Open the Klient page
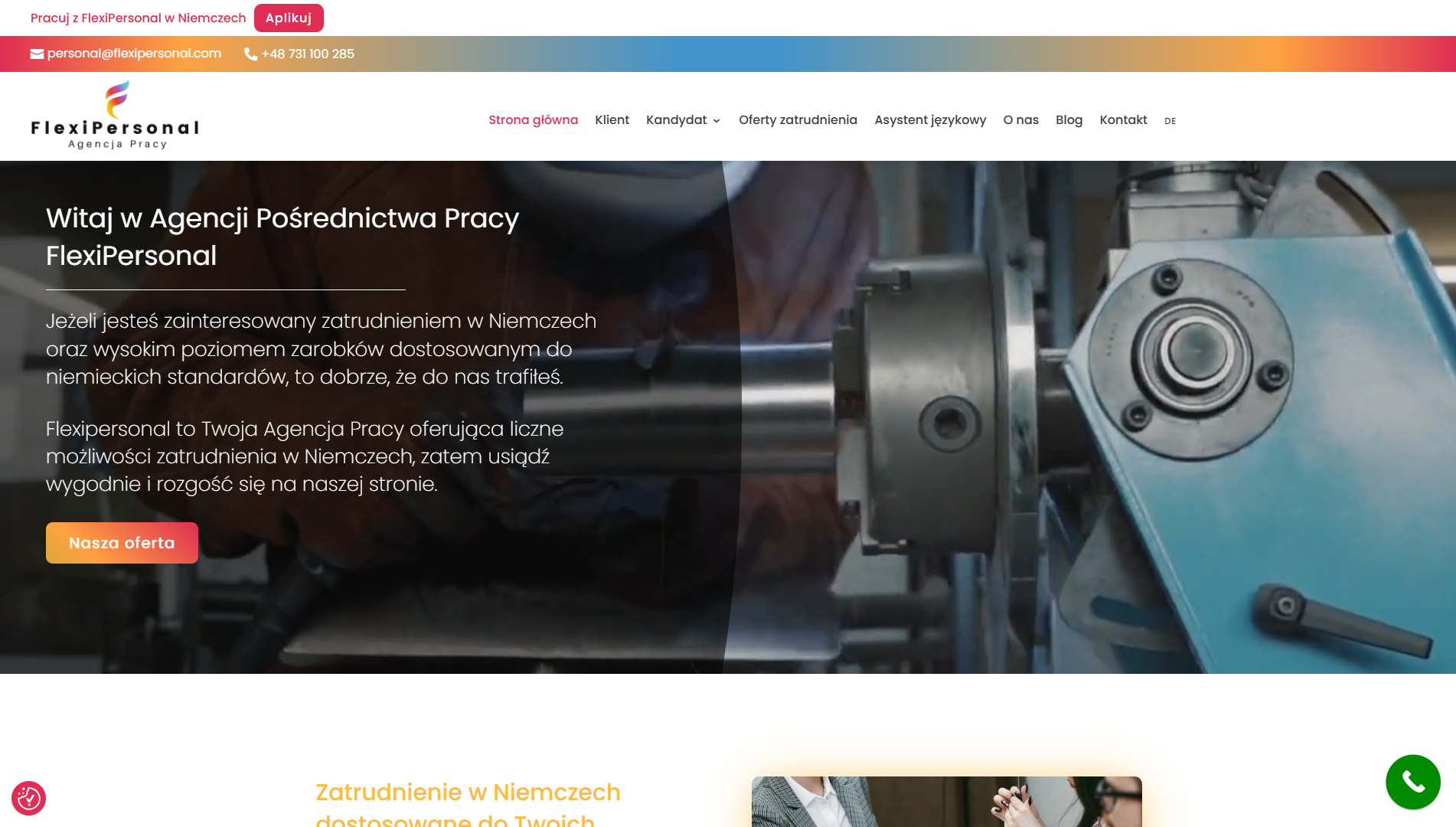 click(612, 120)
